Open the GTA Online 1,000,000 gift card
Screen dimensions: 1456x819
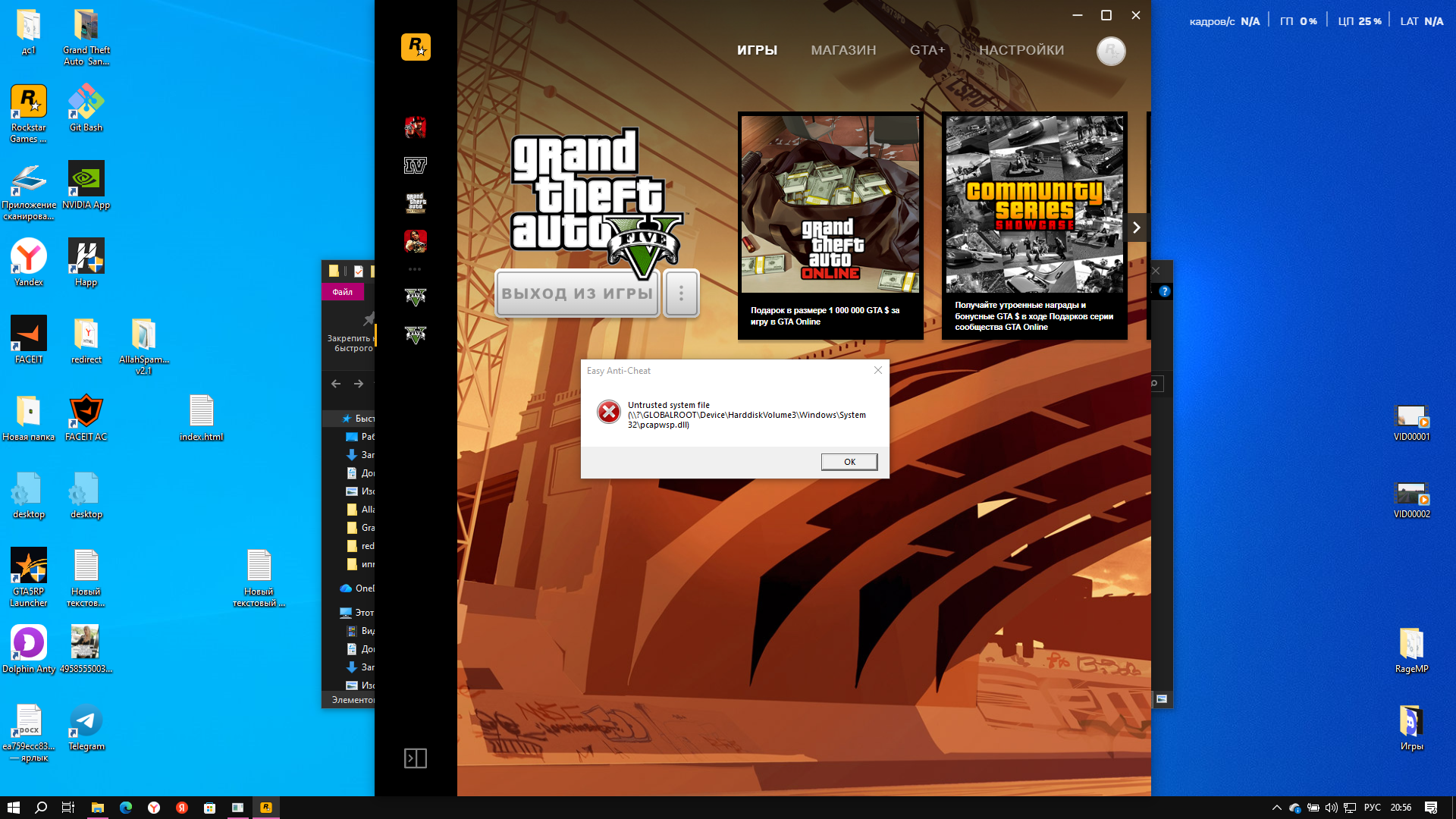(x=830, y=225)
